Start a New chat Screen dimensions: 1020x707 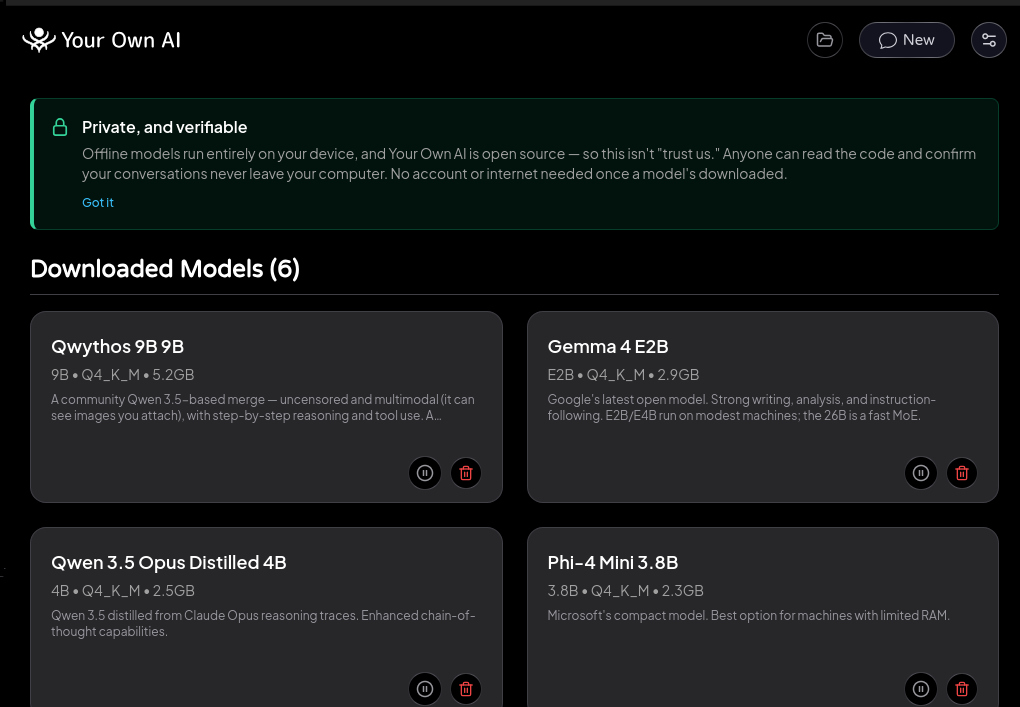point(907,40)
